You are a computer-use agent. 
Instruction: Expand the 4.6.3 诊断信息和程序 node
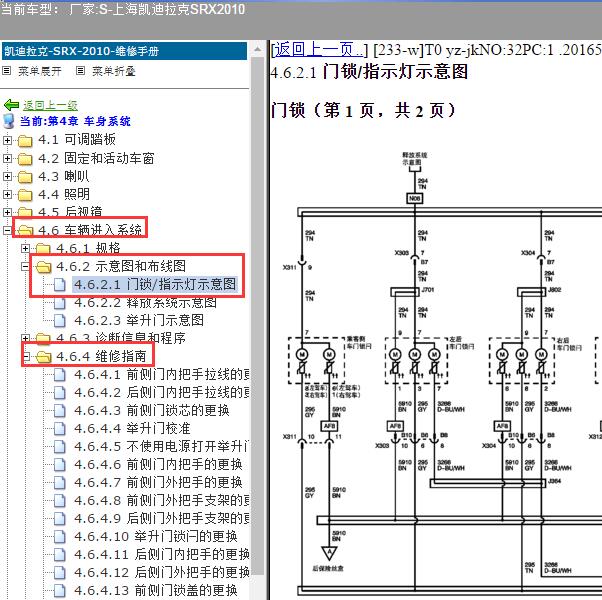pos(25,338)
